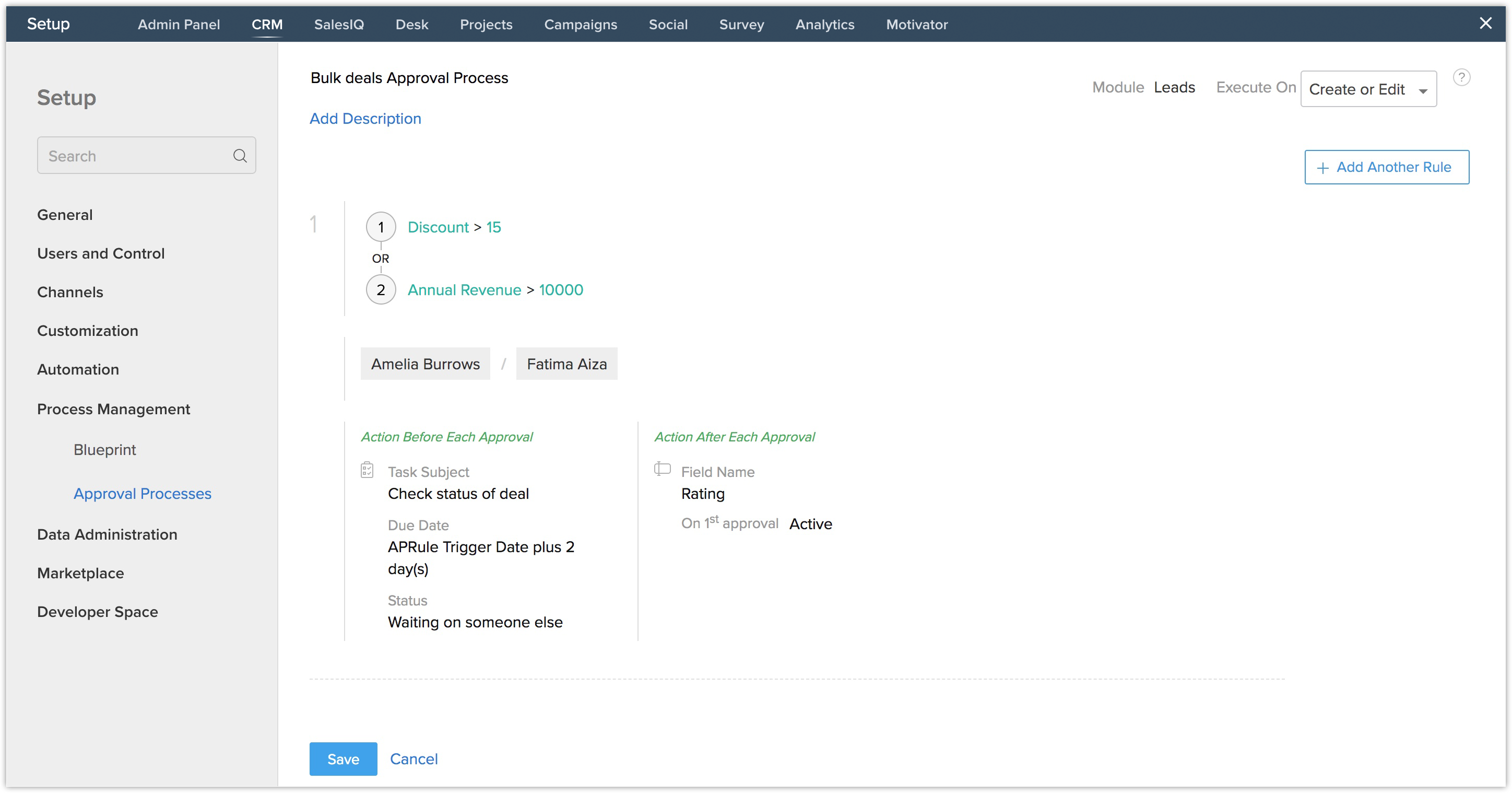Image resolution: width=1512 pixels, height=793 pixels.
Task: Open the Campaigns tab
Action: click(581, 24)
